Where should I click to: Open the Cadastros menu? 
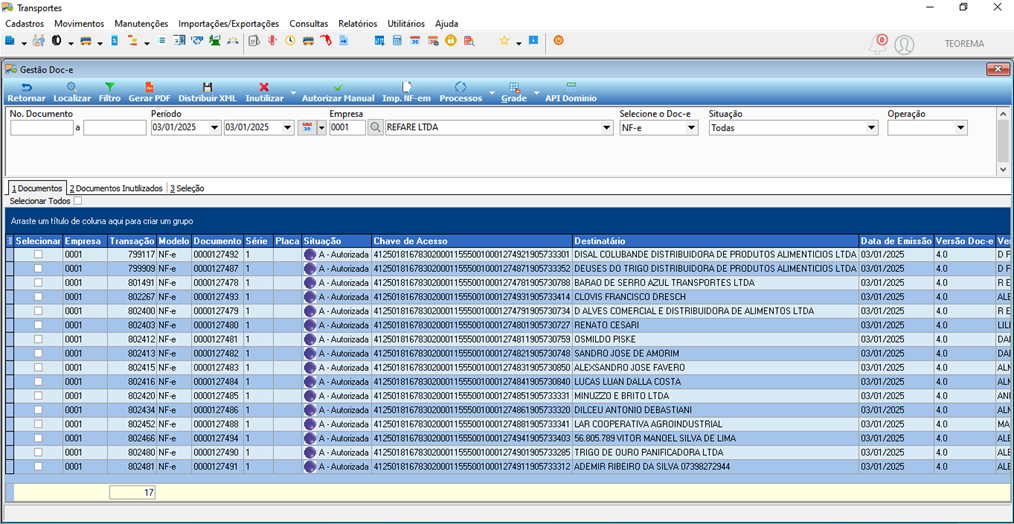coord(25,23)
